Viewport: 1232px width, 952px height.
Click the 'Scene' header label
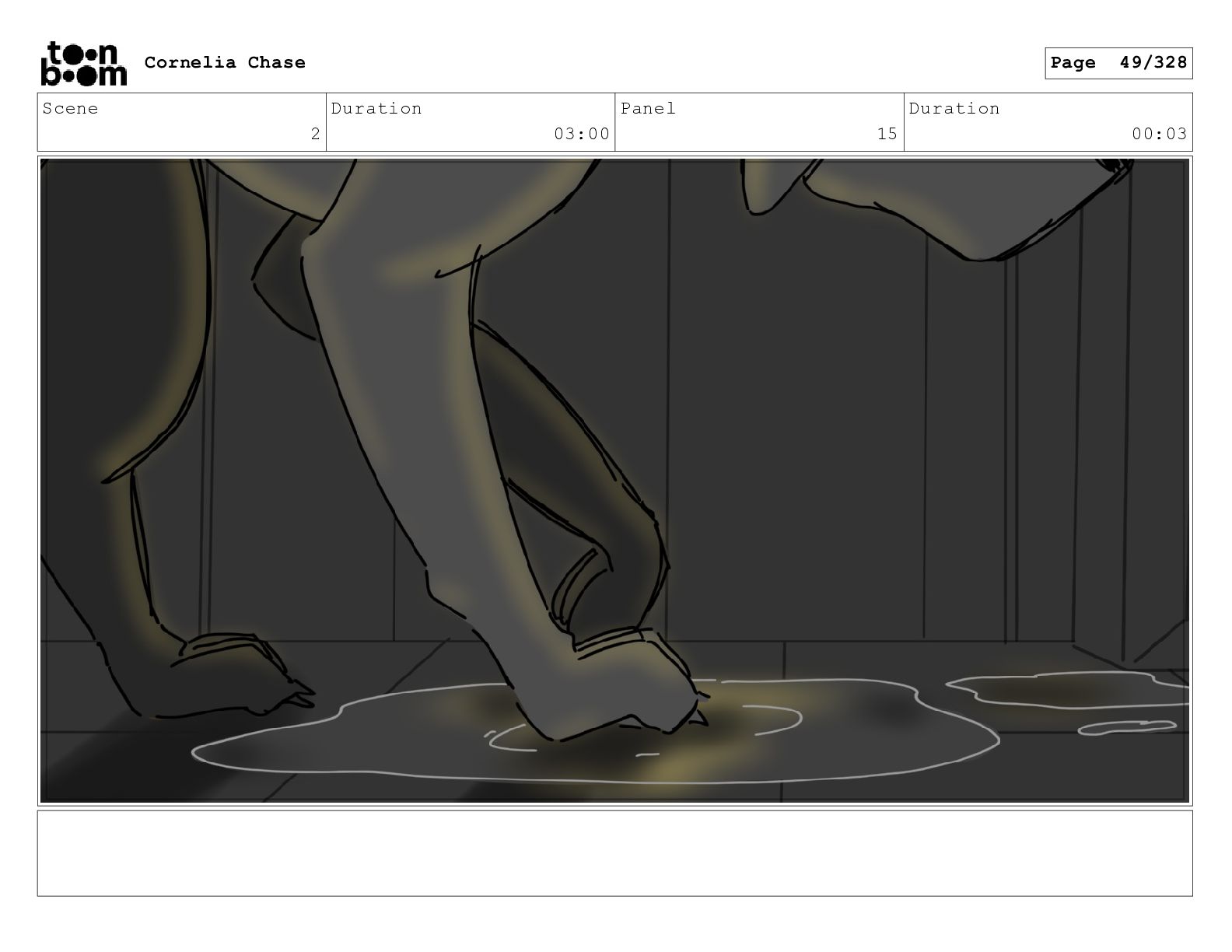coord(70,108)
